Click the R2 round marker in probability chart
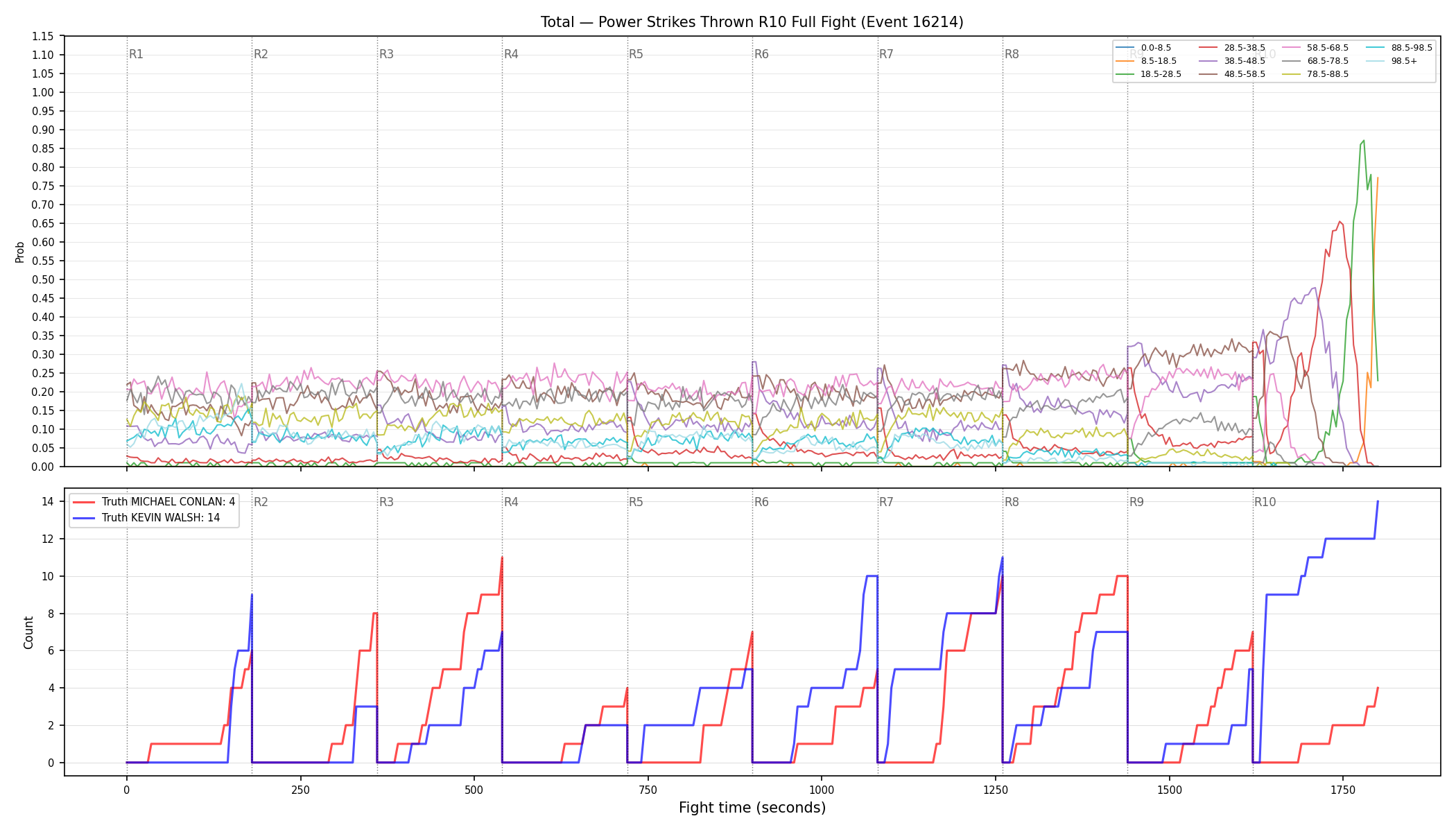1456x832 pixels. (x=261, y=54)
